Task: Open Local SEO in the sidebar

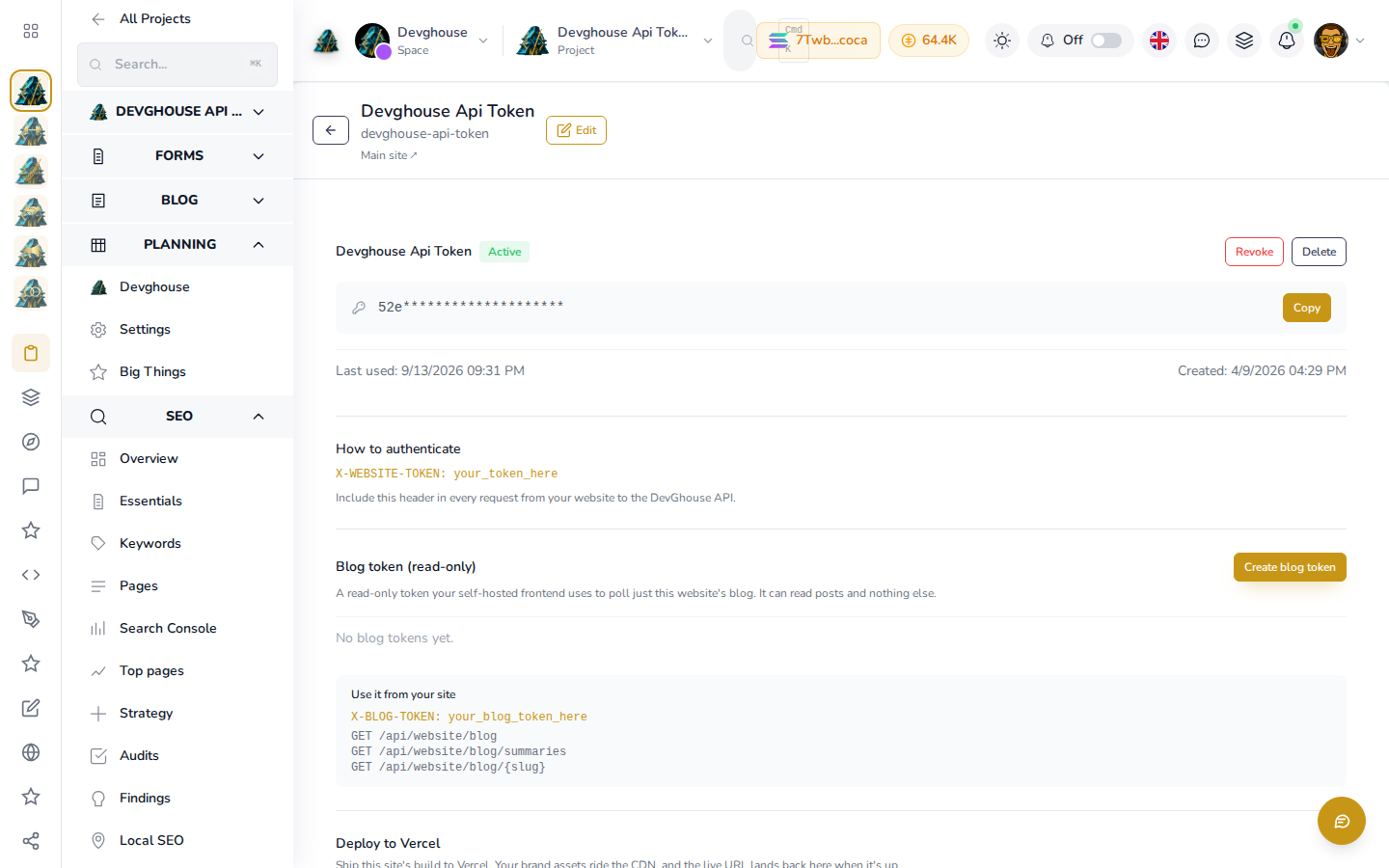Action: pos(177,841)
